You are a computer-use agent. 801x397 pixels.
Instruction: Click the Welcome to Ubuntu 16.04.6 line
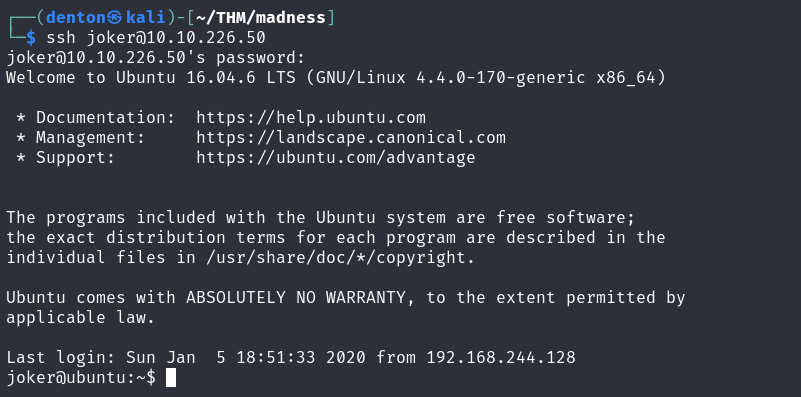coord(336,78)
